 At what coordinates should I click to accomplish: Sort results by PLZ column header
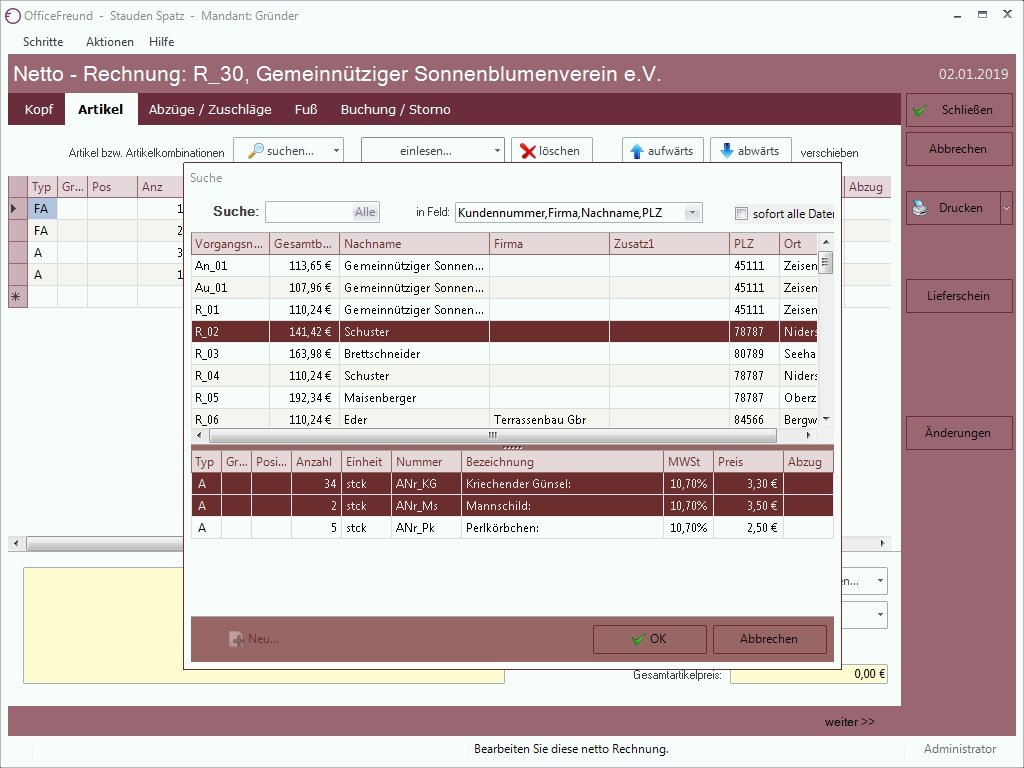tap(754, 244)
